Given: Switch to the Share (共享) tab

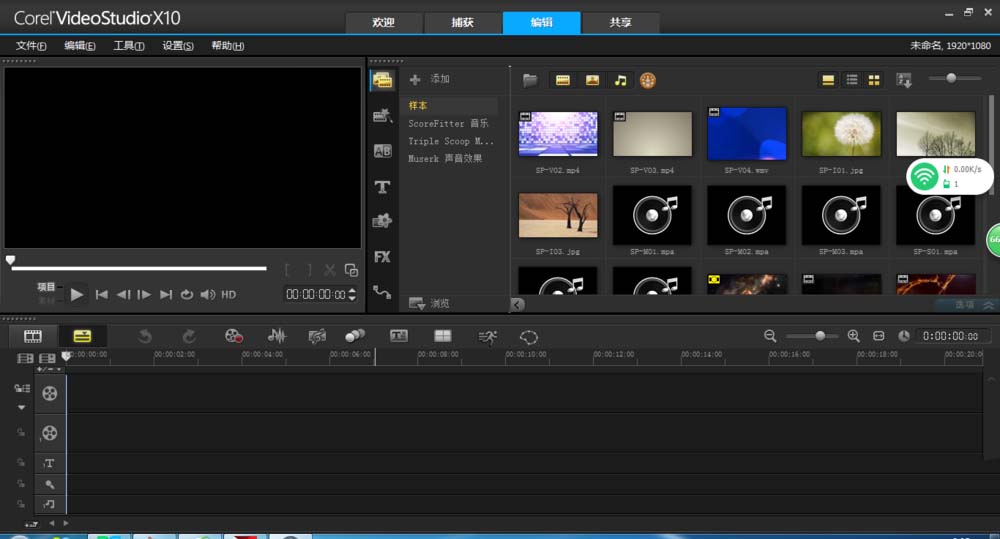Looking at the screenshot, I should (x=620, y=23).
